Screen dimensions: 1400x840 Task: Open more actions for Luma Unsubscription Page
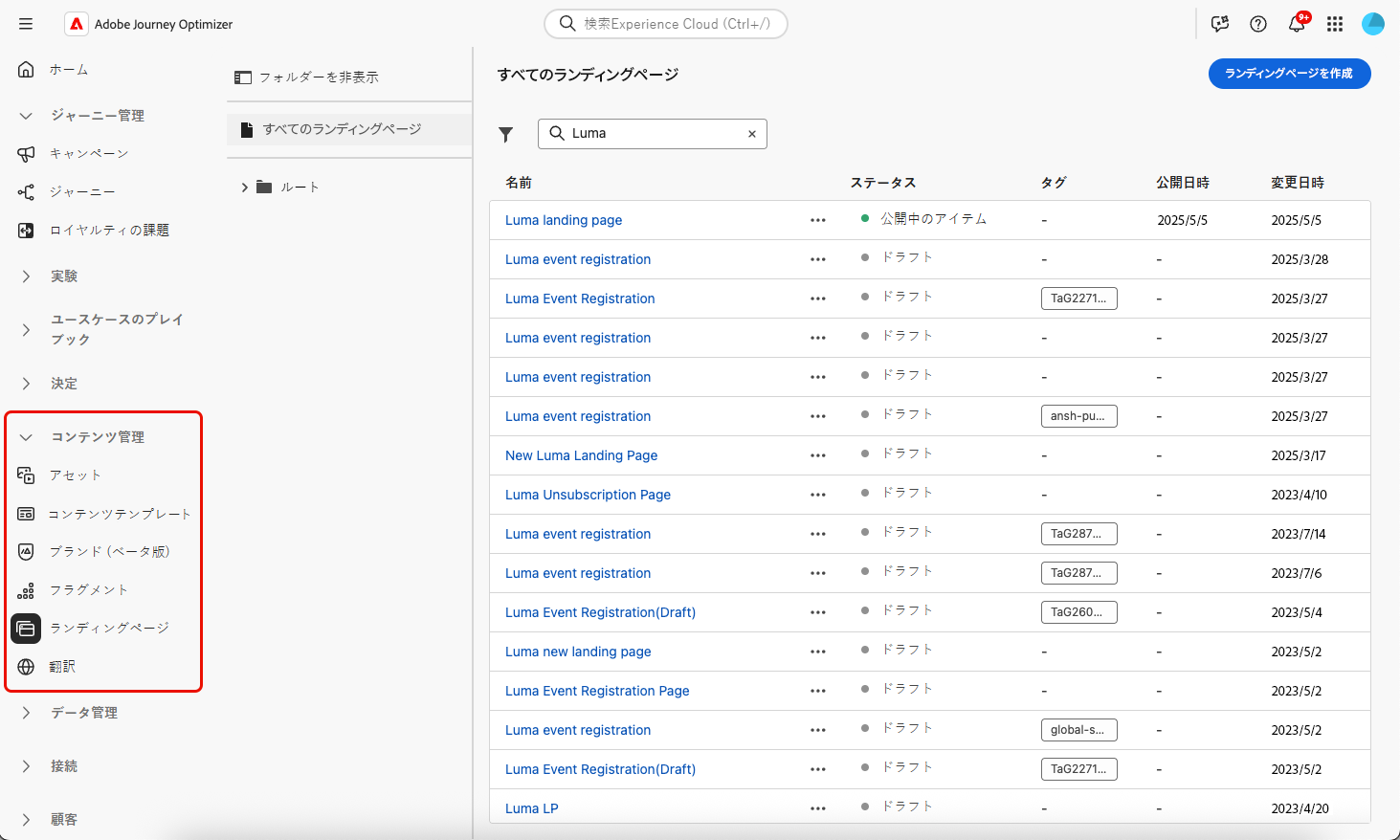[817, 495]
